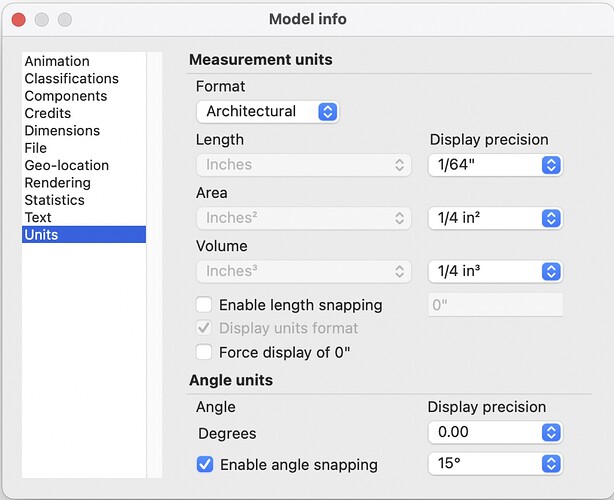Viewport: 614px width, 500px height.
Task: Click the length snapping value field
Action: (495, 305)
